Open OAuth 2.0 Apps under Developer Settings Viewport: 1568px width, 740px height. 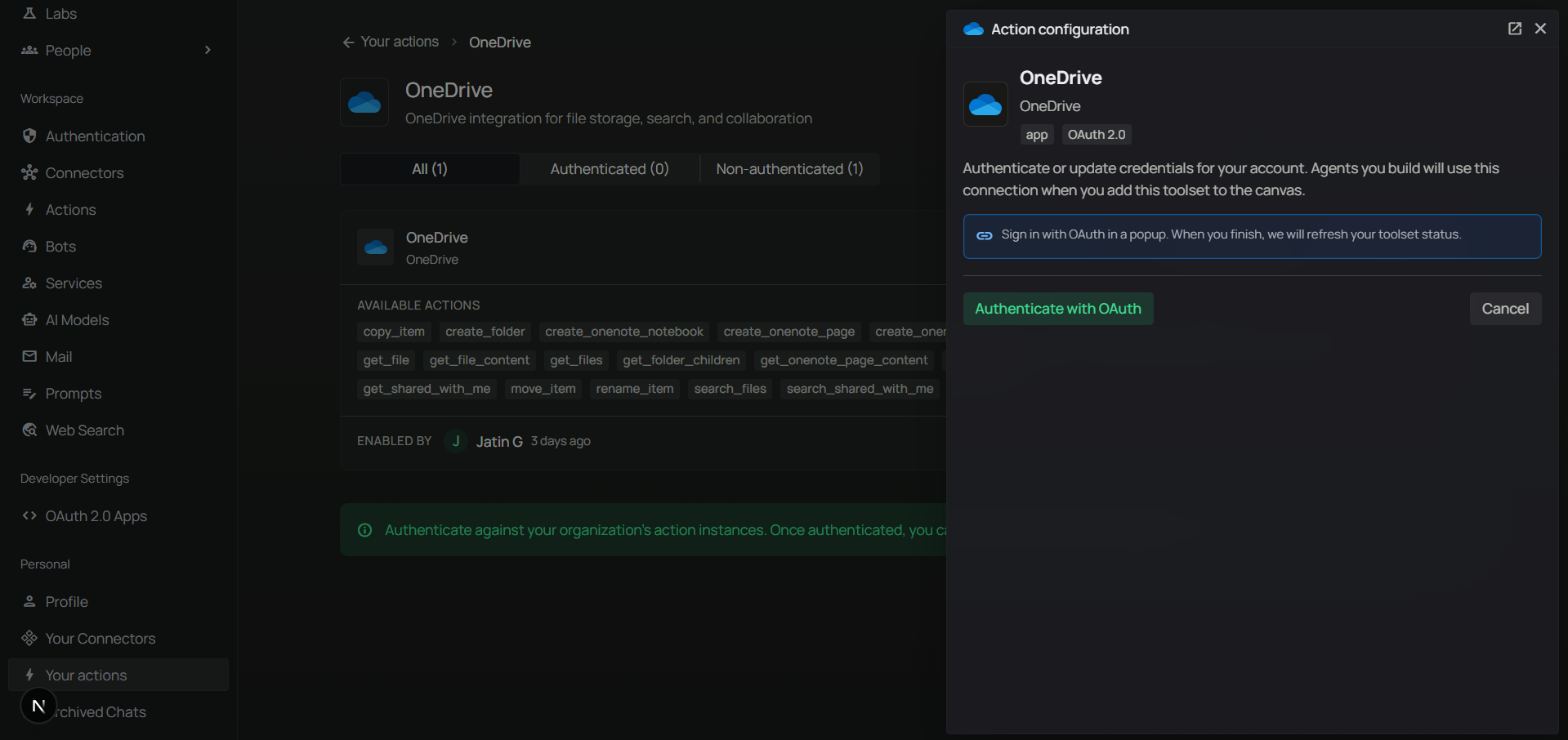(x=96, y=515)
